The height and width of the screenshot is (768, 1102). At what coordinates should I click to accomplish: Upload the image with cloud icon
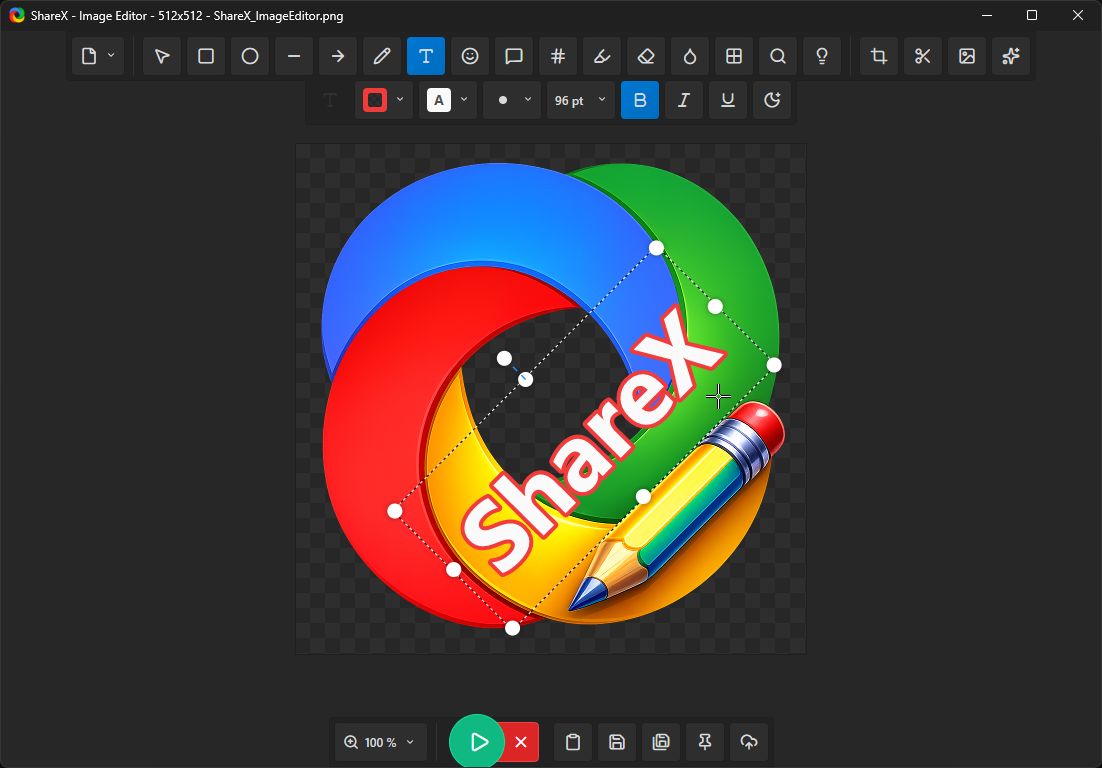coord(749,742)
